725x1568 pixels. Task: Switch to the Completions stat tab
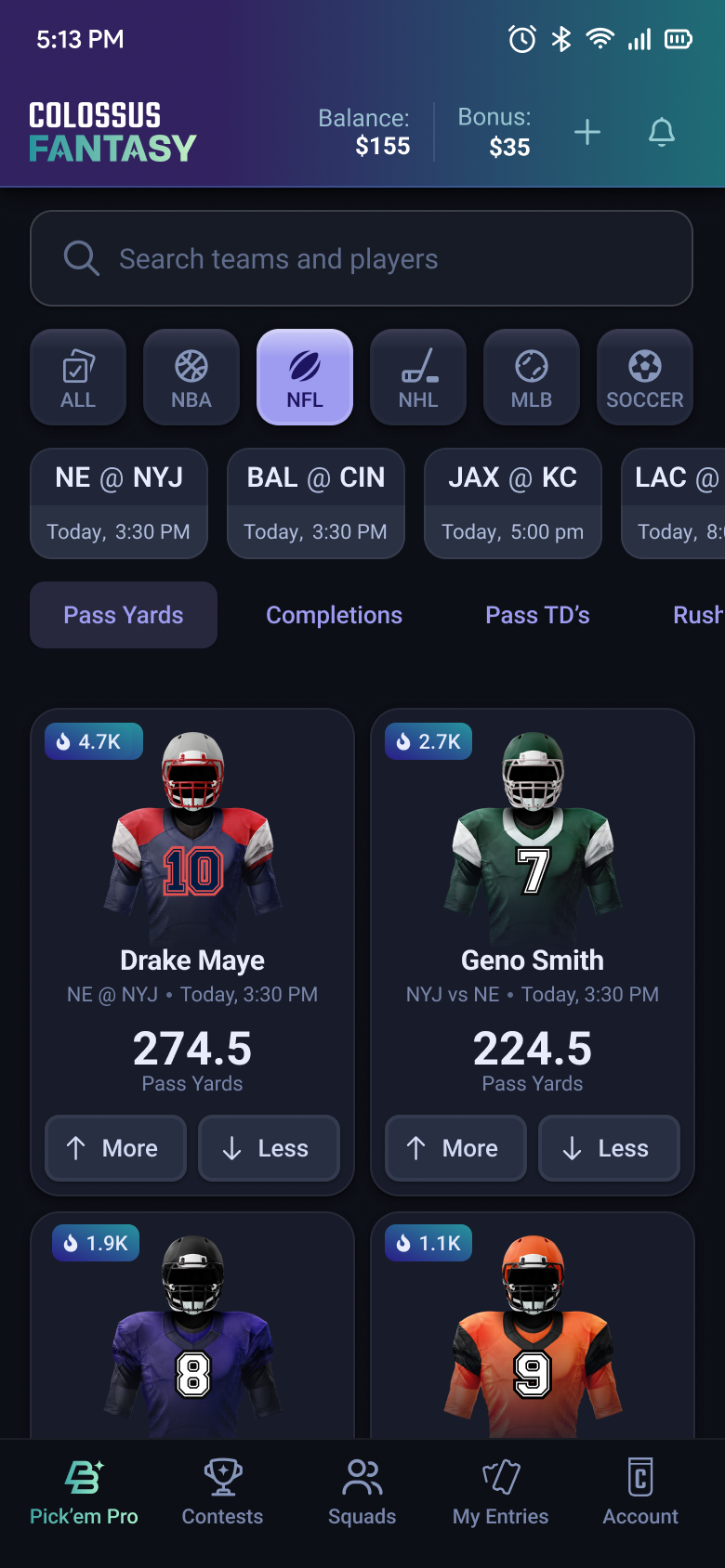click(335, 615)
